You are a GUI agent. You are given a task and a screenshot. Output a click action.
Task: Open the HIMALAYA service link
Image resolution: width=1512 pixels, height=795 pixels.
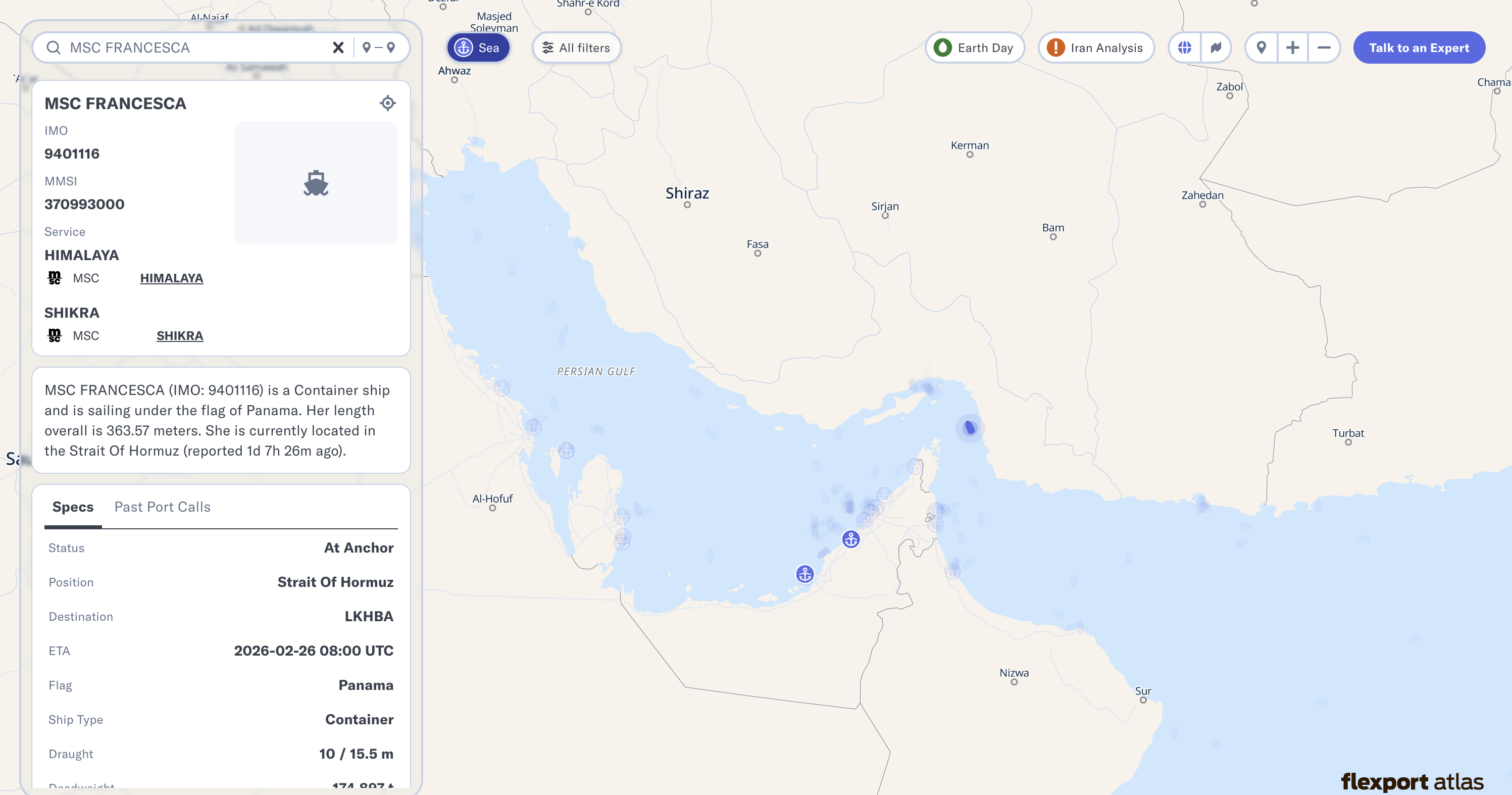[171, 278]
